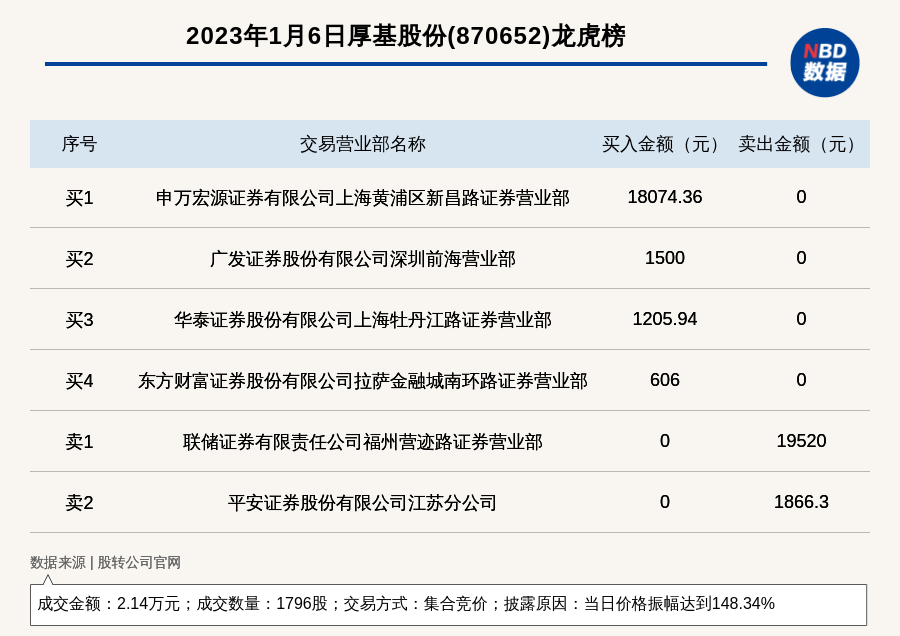Click 广发证券股份有限公司深圳前海营业部
Screen dimensions: 900x636
(362, 259)
